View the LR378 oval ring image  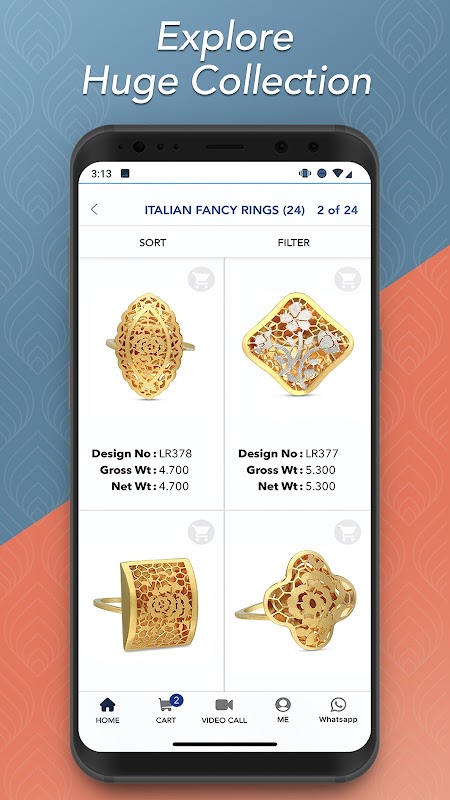click(x=149, y=346)
